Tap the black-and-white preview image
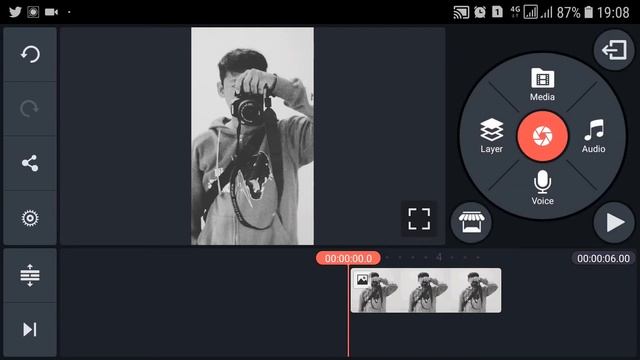This screenshot has height=360, width=640. coord(253,136)
